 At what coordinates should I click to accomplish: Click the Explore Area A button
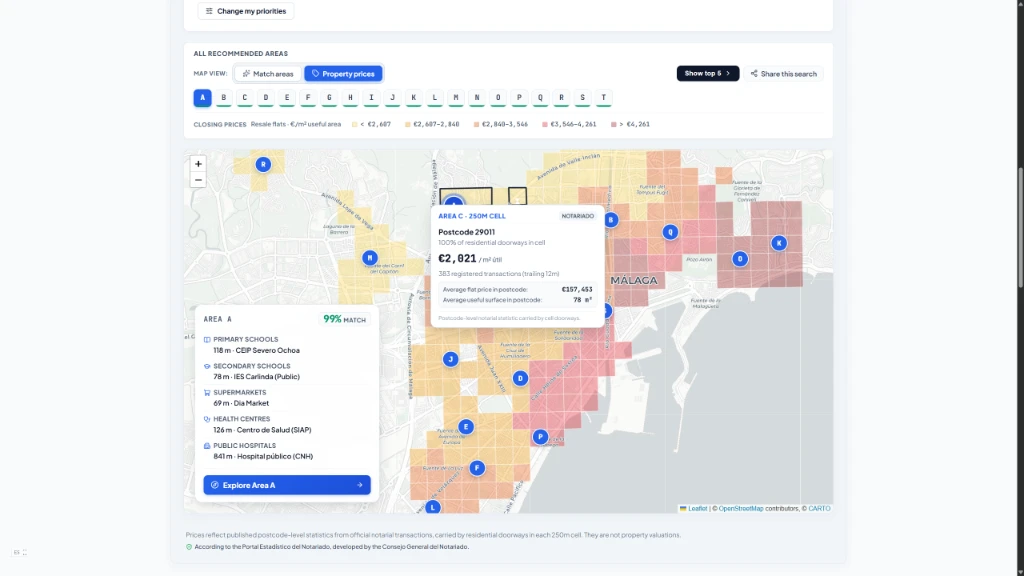tap(287, 485)
